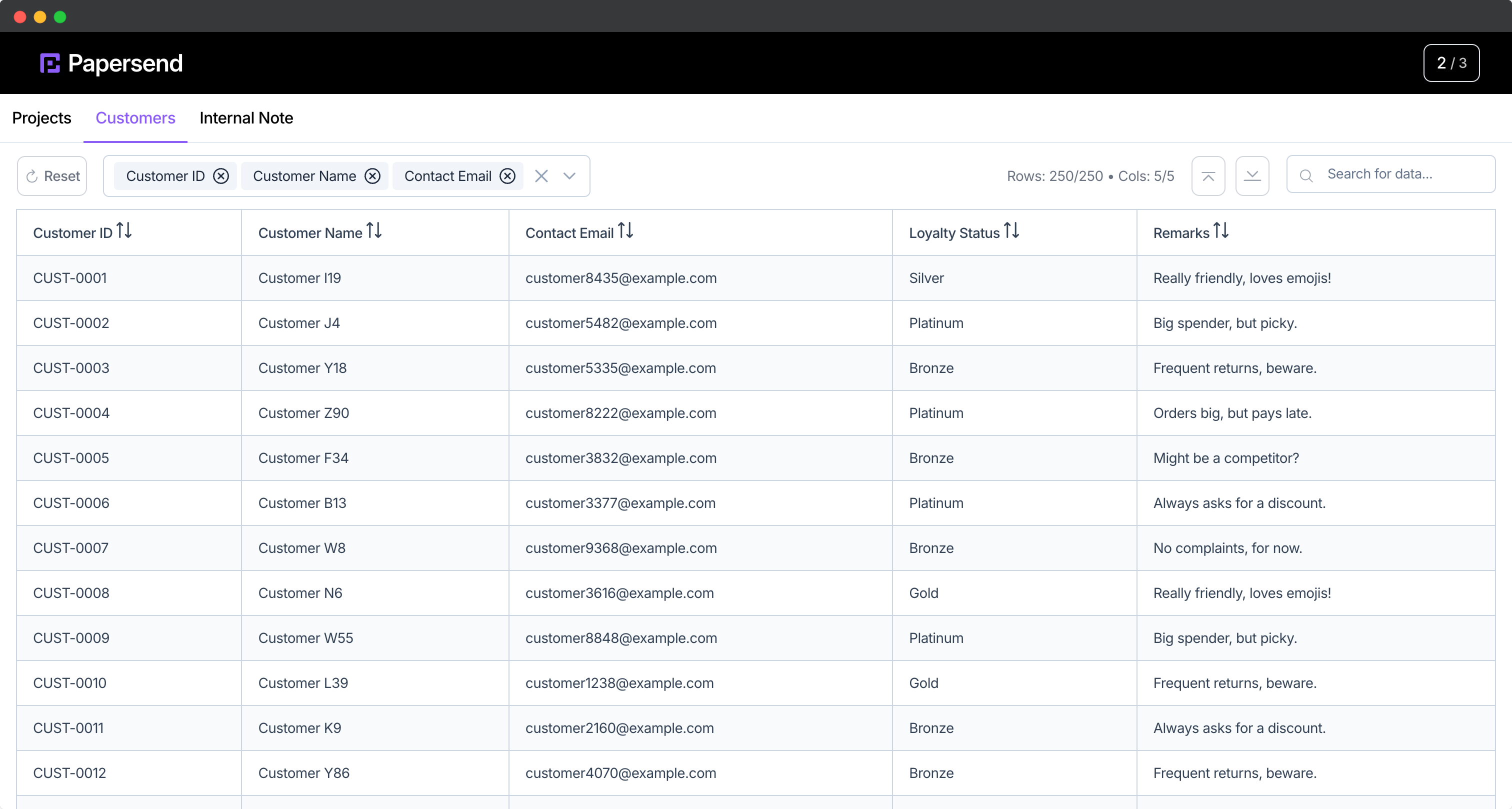
Task: Remove the Contact Email column tag
Action: 507,176
